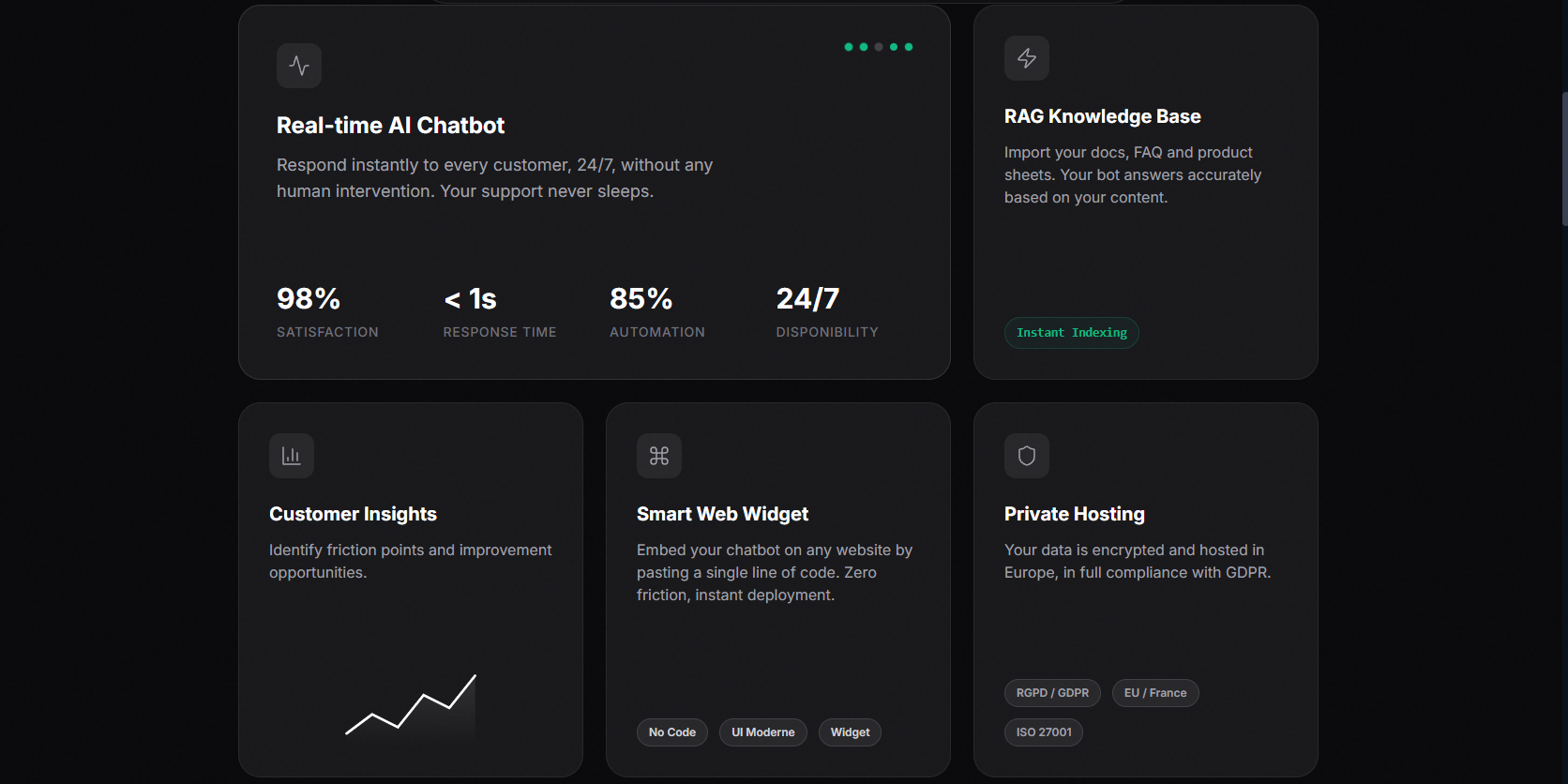Viewport: 1568px width, 784px height.
Task: Toggle the inactive gray status dot
Action: tap(879, 46)
